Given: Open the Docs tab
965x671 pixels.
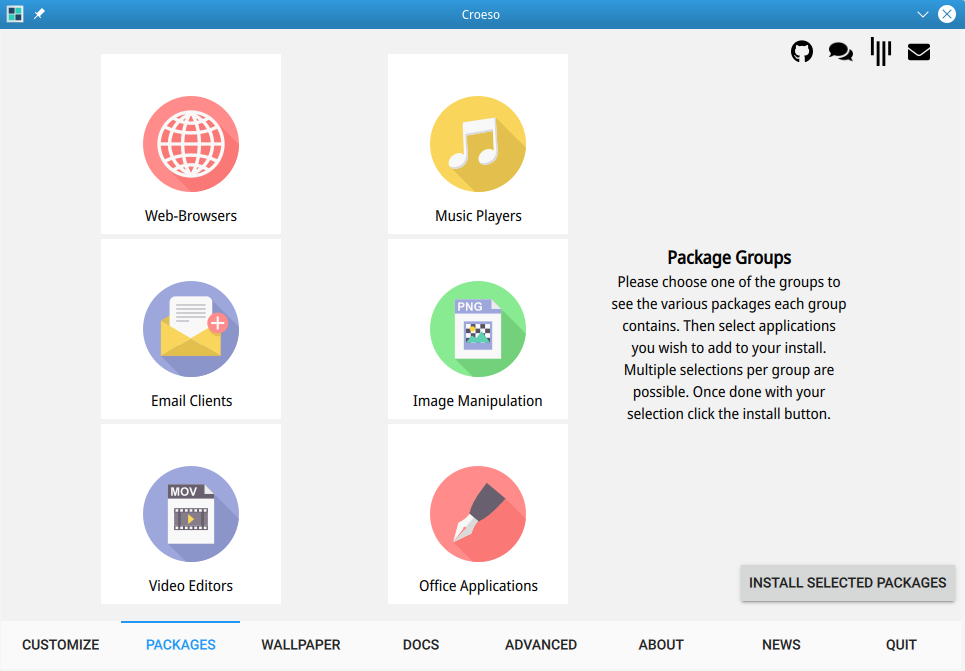Looking at the screenshot, I should (421, 645).
